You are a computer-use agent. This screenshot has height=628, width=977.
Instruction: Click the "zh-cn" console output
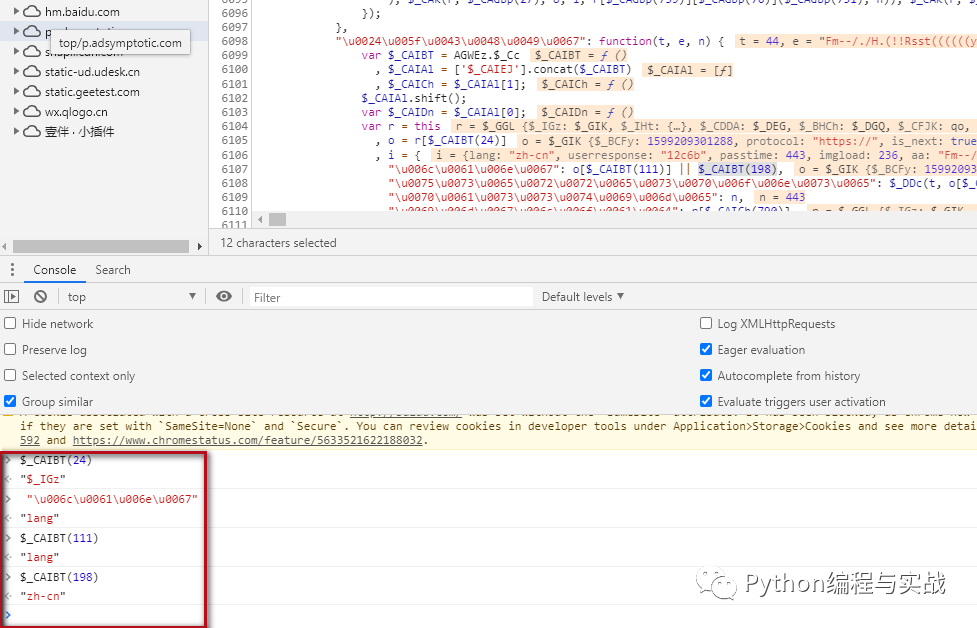coord(43,596)
